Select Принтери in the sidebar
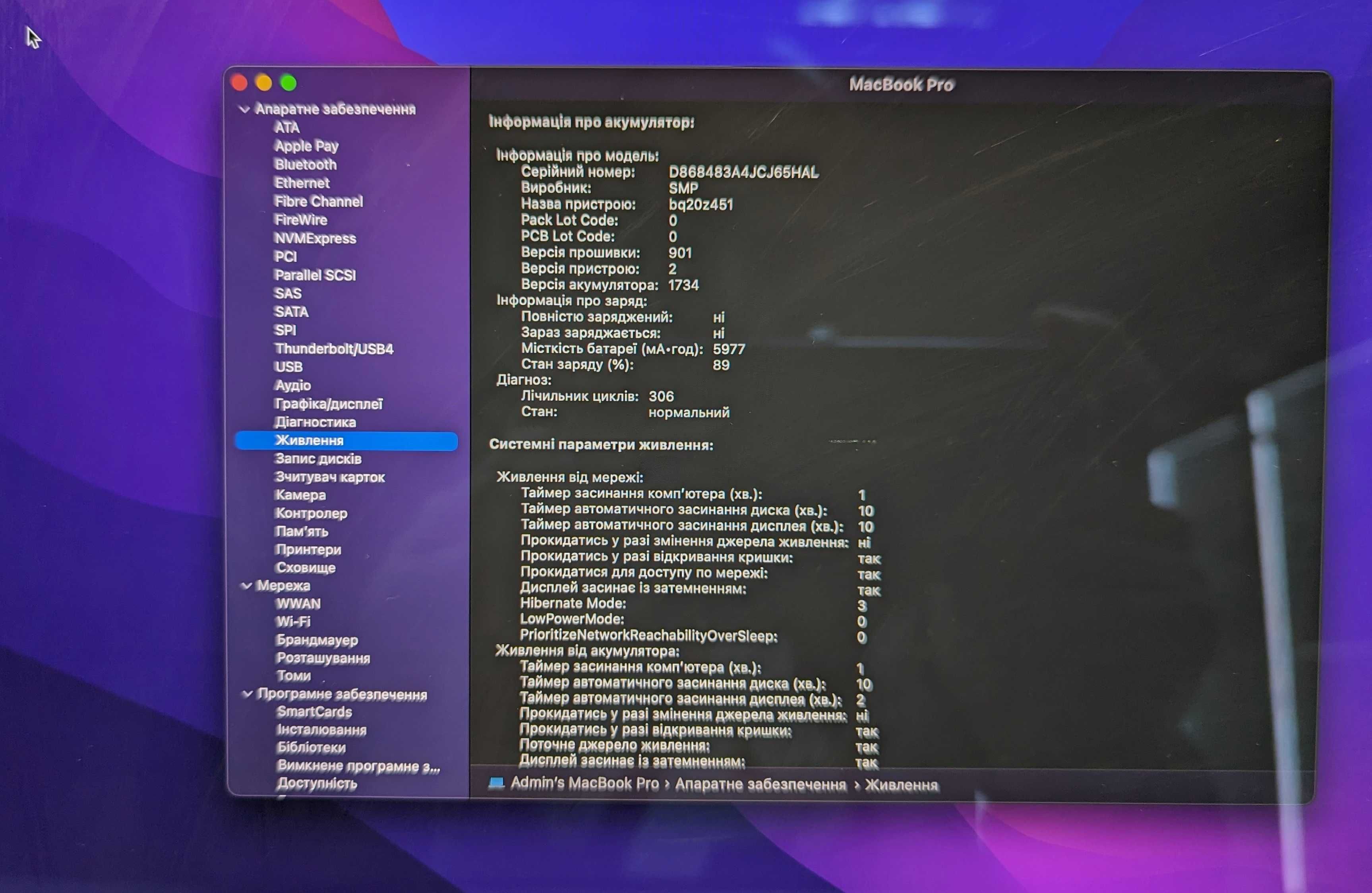This screenshot has width=1372, height=893. (308, 549)
